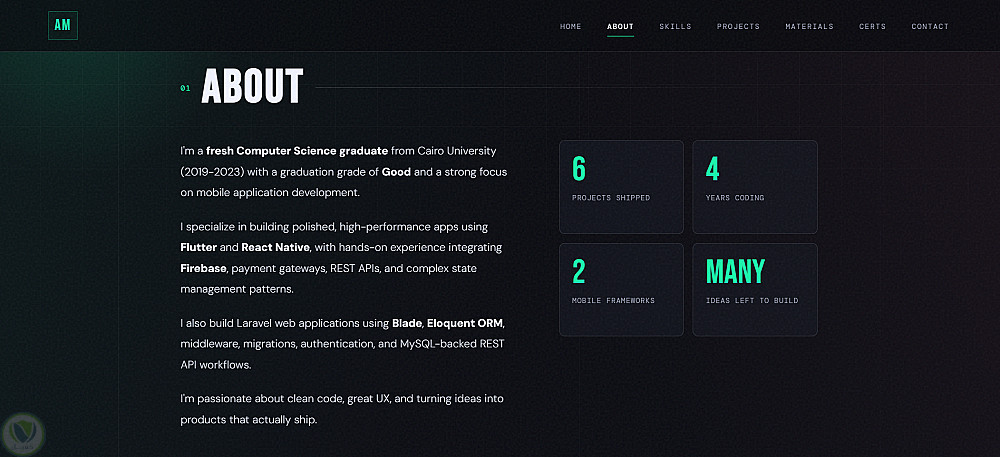Open the Skills section link
1000x457 pixels.
[x=675, y=27]
